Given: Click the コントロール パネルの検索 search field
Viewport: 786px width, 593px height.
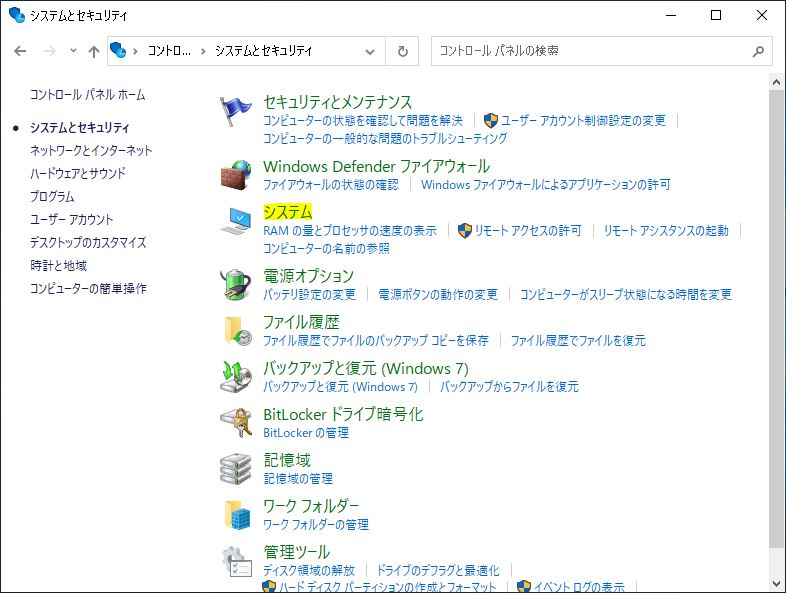Looking at the screenshot, I should tap(590, 51).
